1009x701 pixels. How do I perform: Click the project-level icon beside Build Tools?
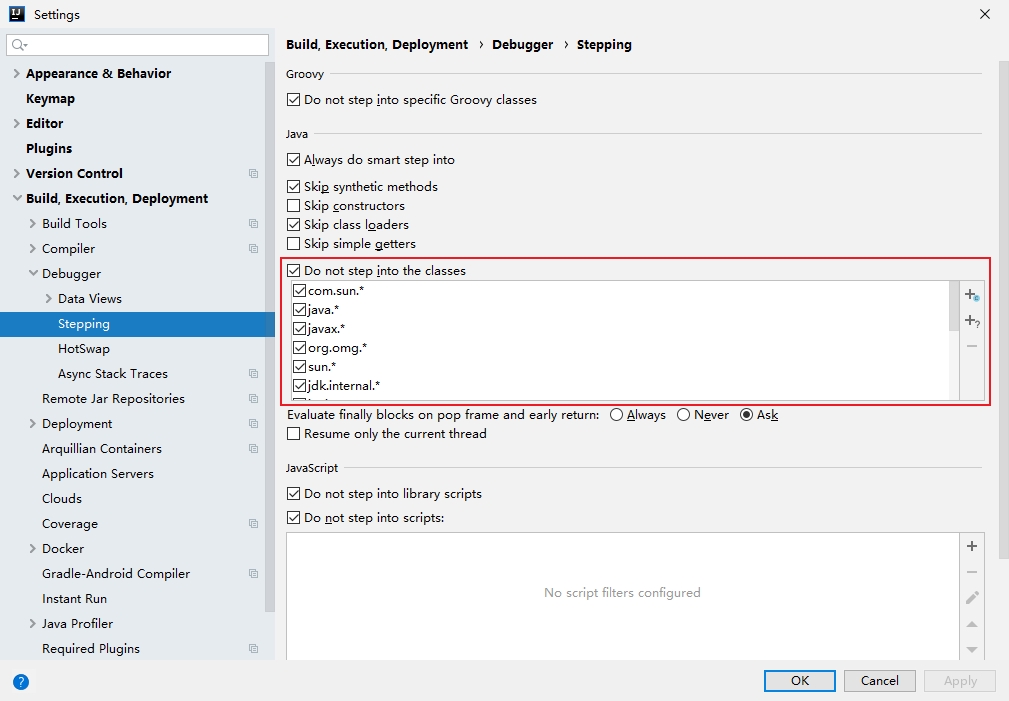pyautogui.click(x=253, y=224)
